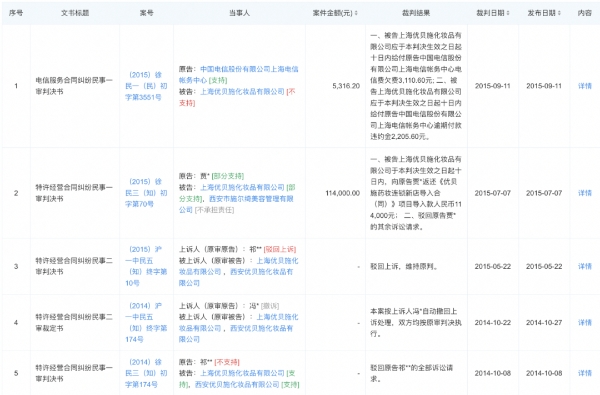Click the [部分支持] tag beside 原告 贾*
The width and height of the screenshot is (600, 395).
coord(228,176)
